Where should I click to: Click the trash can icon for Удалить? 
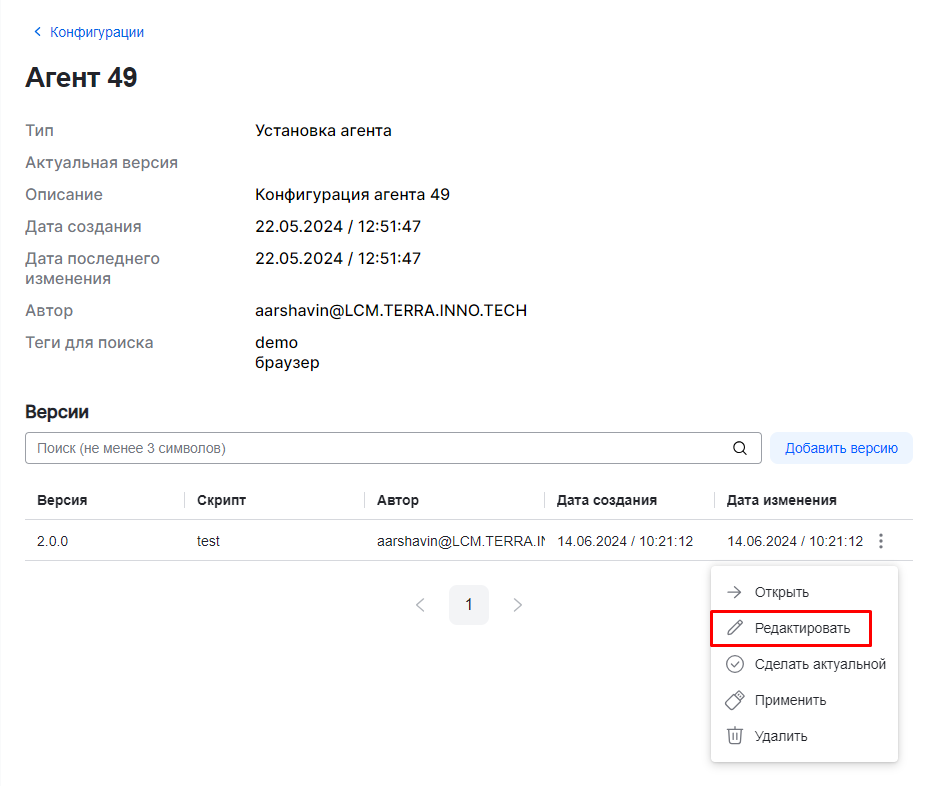pos(735,736)
